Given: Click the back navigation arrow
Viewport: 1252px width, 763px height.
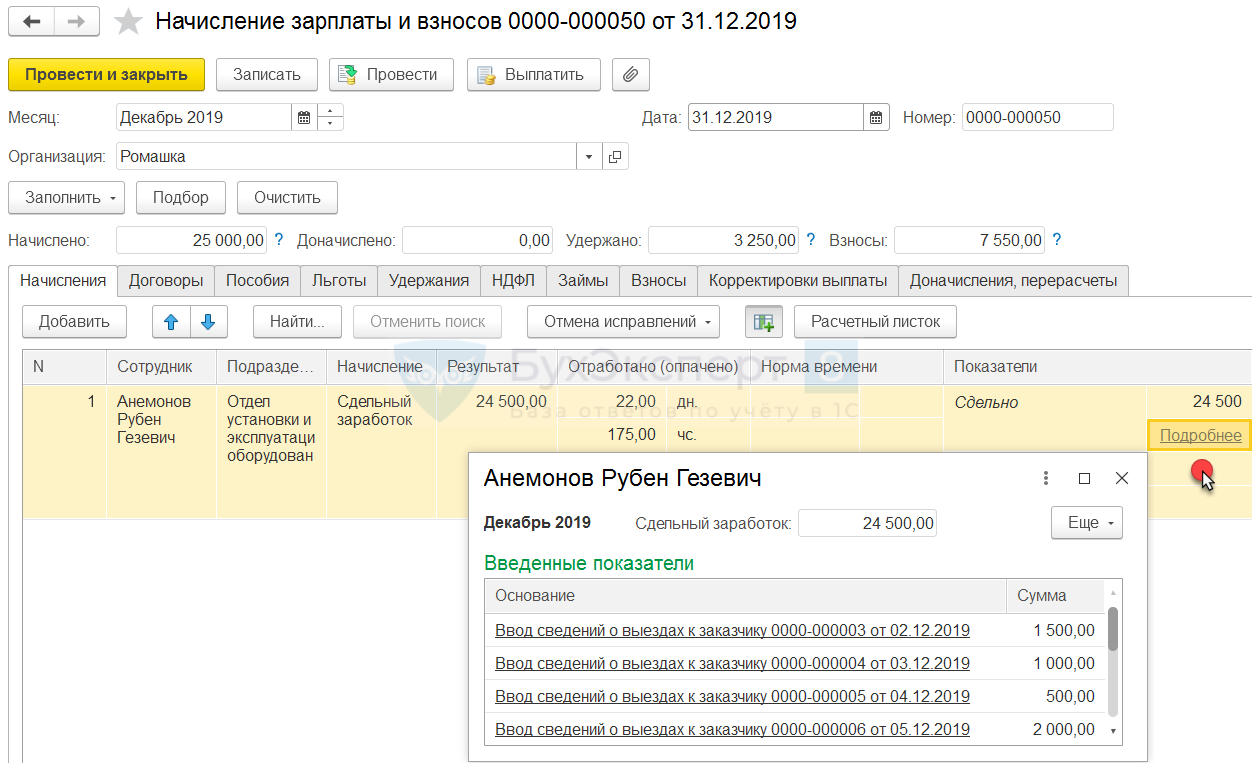Looking at the screenshot, I should [x=32, y=22].
